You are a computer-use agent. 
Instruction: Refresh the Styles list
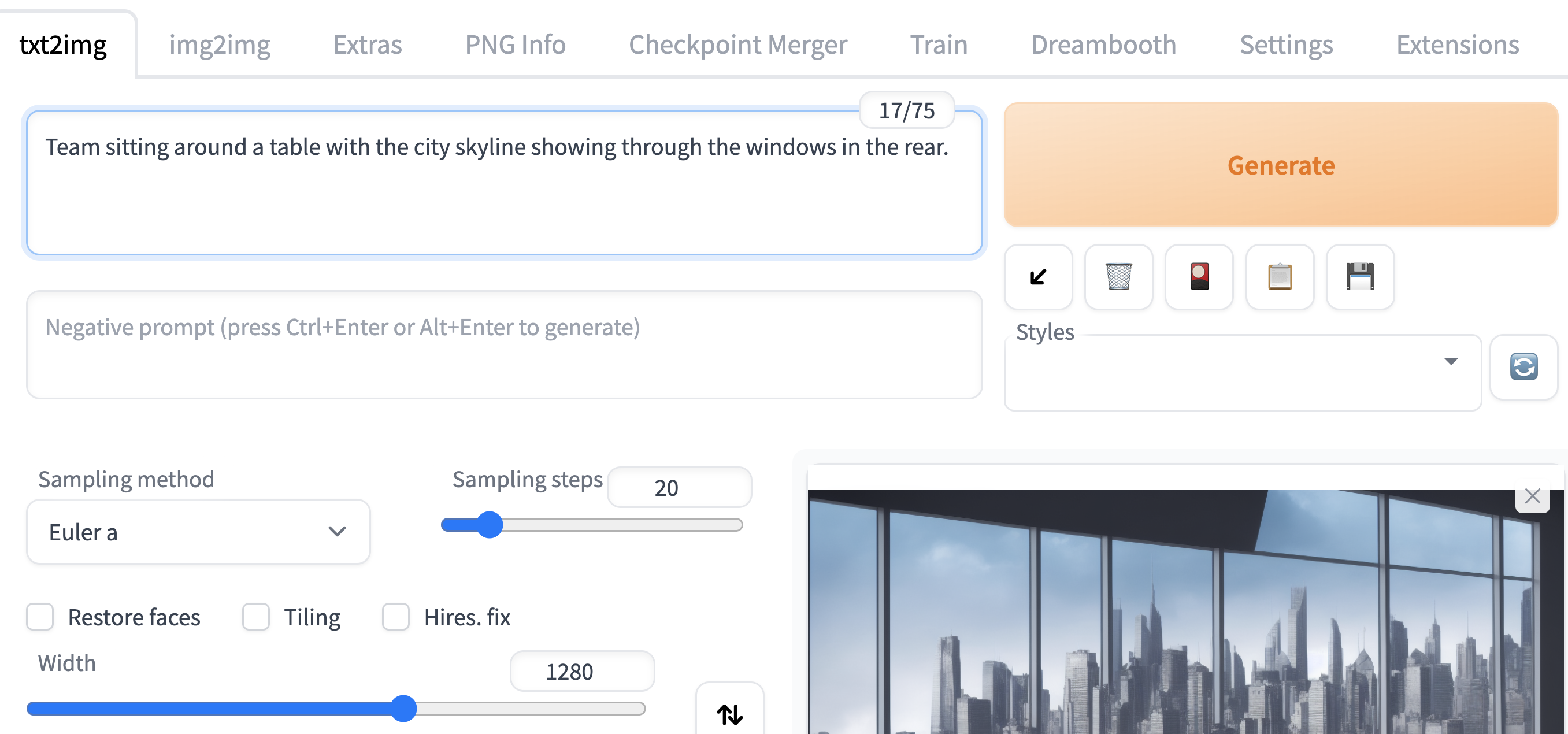click(x=1523, y=367)
